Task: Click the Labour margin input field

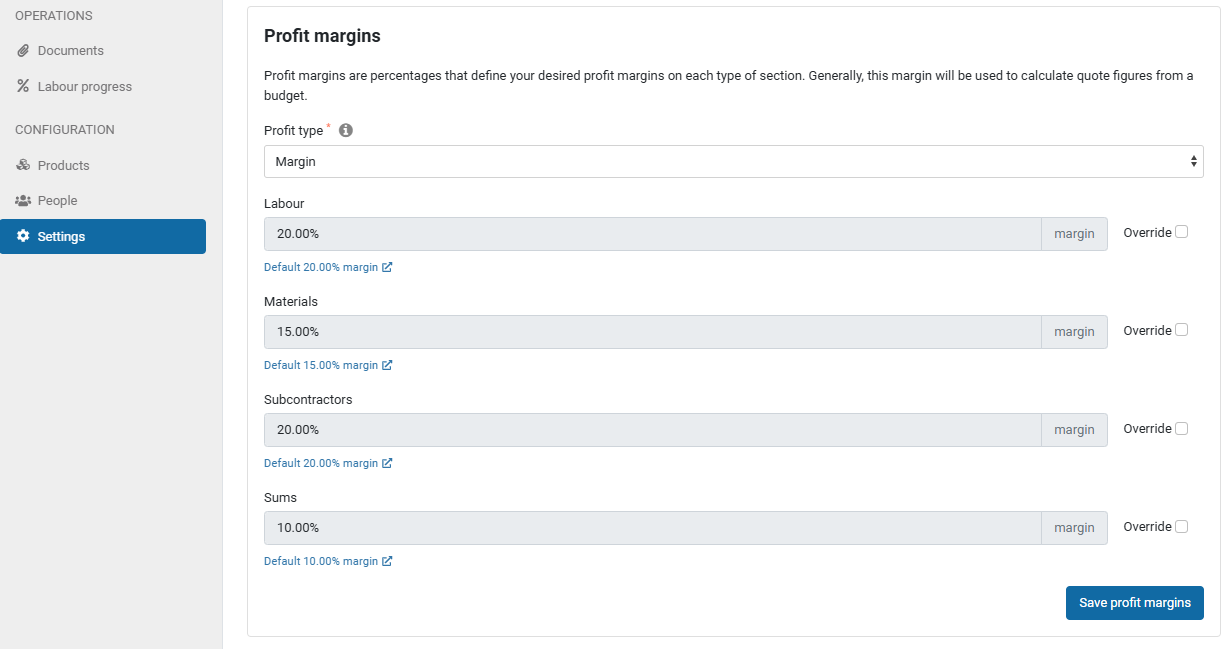Action: tap(652, 234)
